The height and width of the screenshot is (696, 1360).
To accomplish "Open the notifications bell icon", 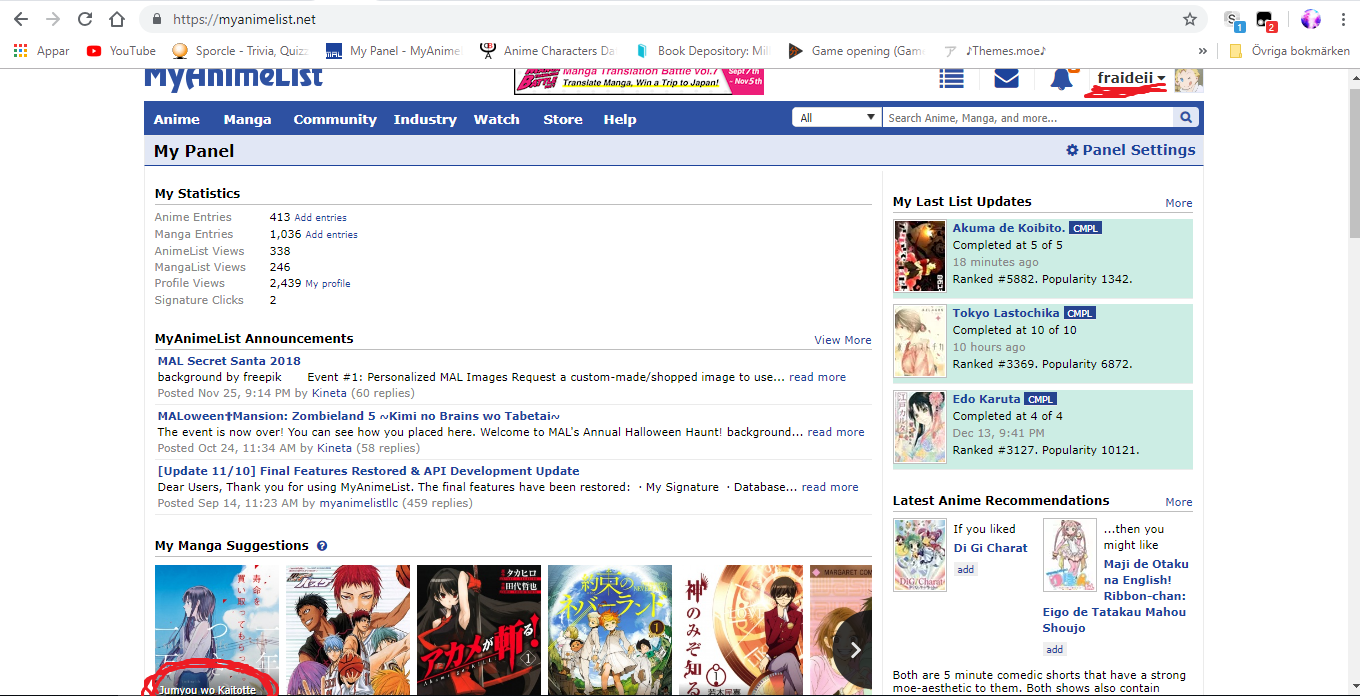I will [1061, 79].
